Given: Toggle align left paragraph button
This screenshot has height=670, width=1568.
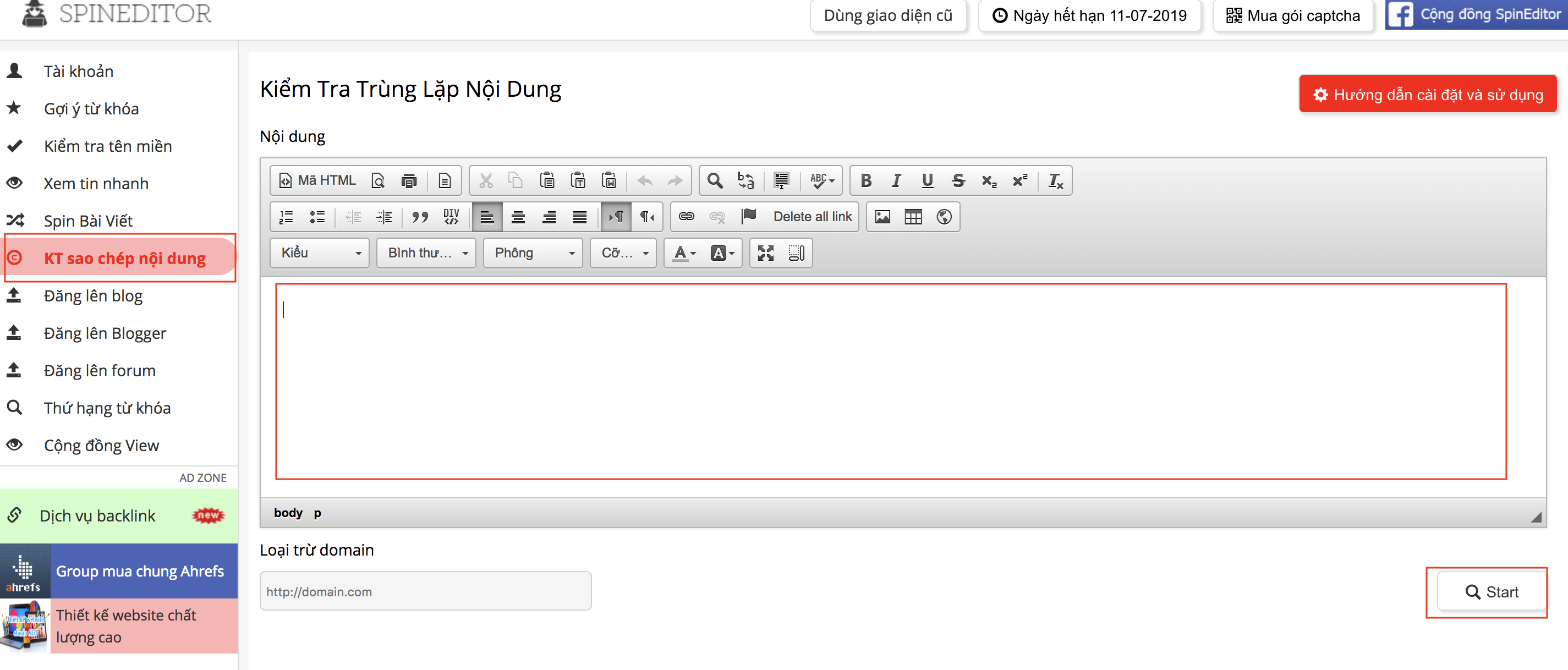Looking at the screenshot, I should 487,217.
